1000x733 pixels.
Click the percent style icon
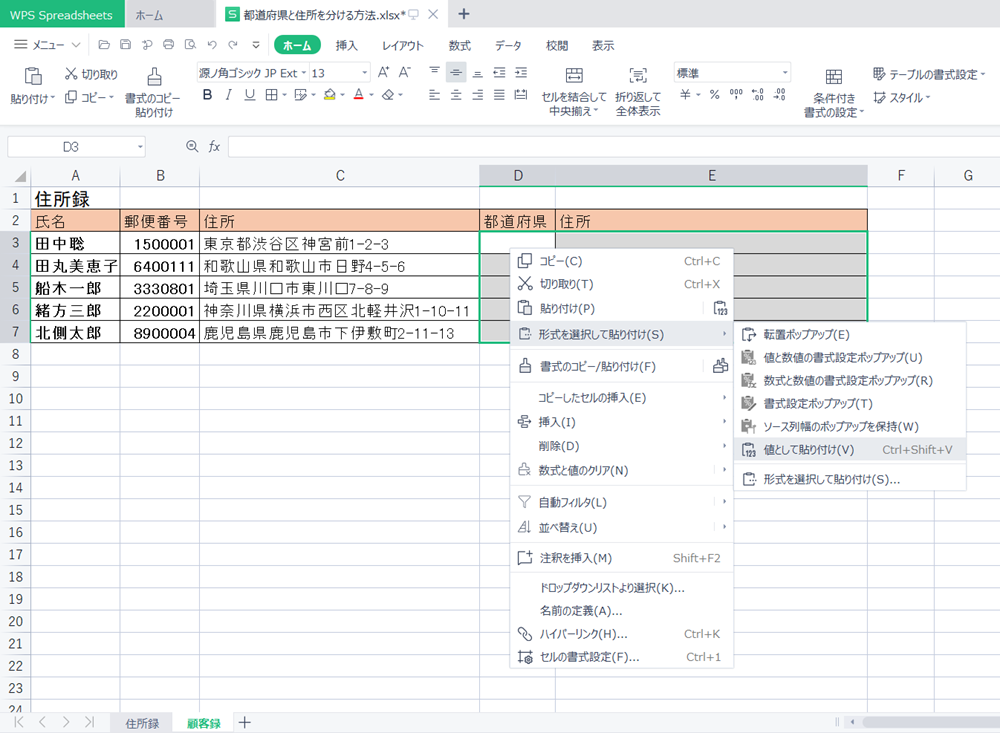click(x=714, y=95)
